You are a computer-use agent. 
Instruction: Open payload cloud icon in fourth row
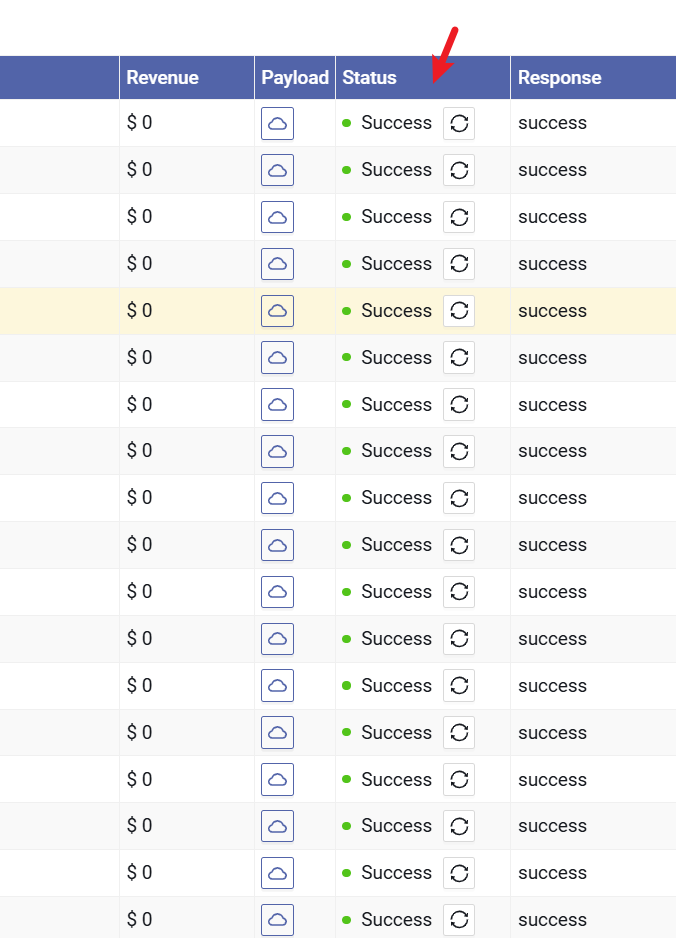coord(277,264)
